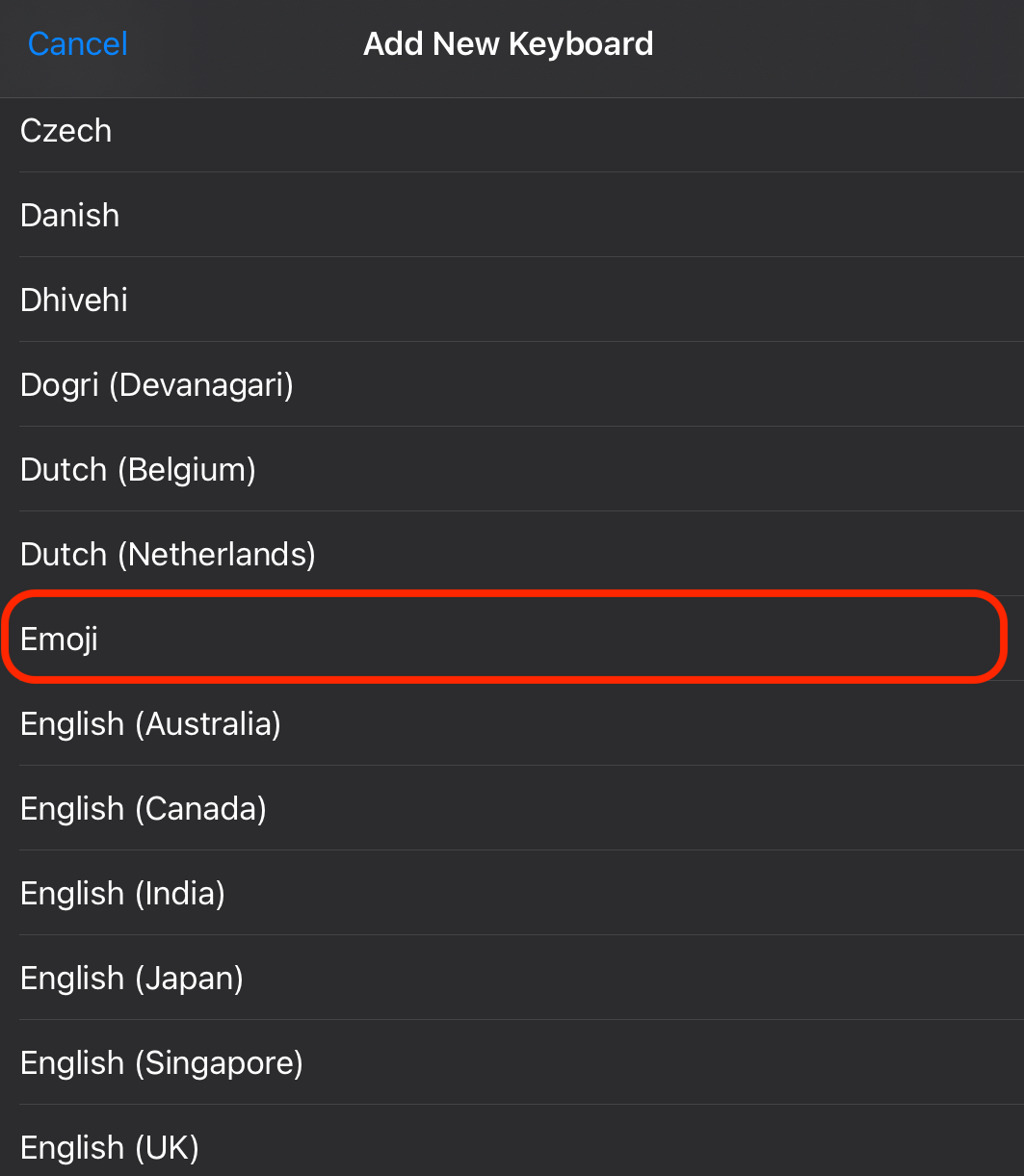Image resolution: width=1024 pixels, height=1176 pixels.
Task: Add the English (India) keyboard
Action: point(122,894)
